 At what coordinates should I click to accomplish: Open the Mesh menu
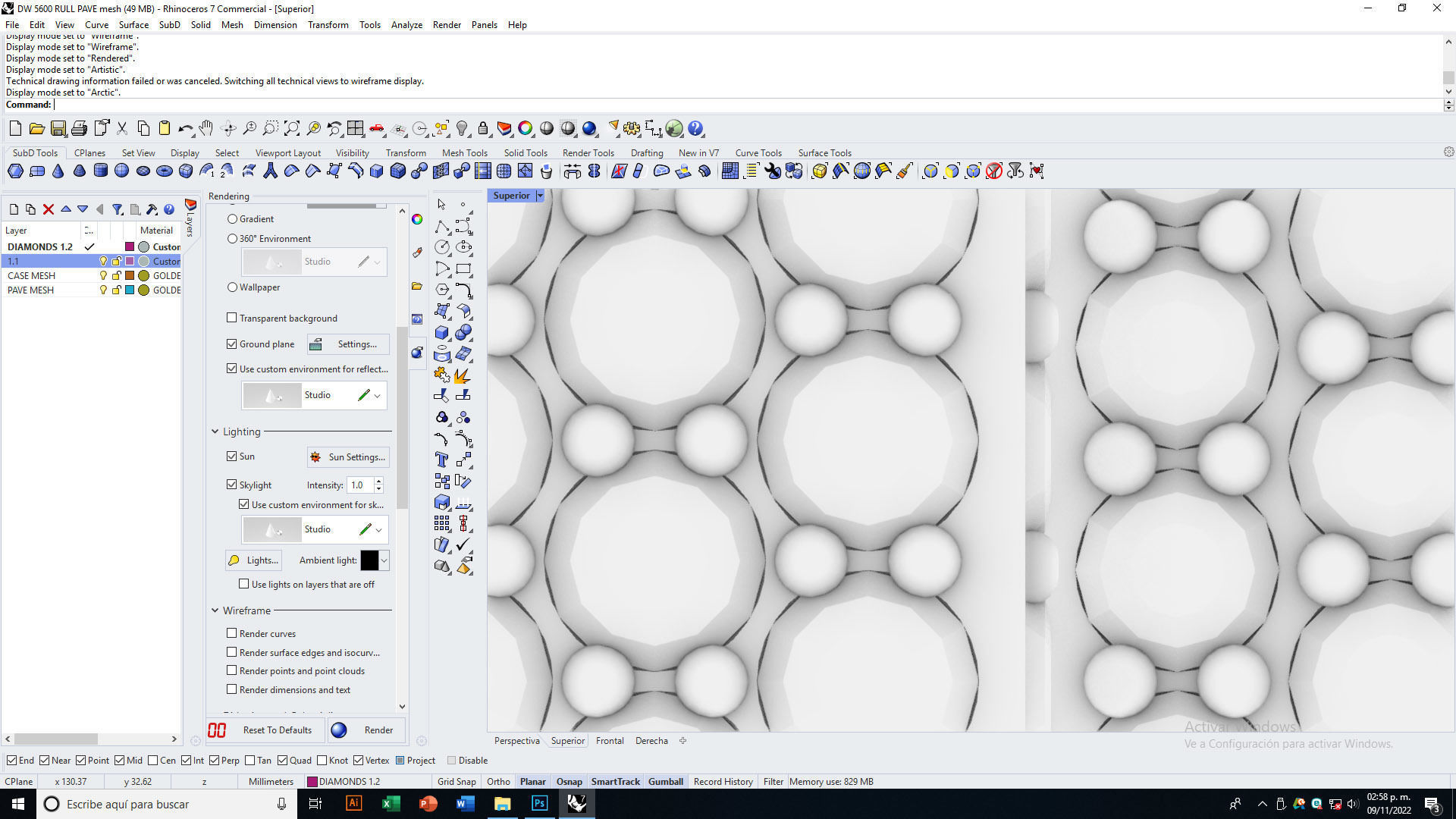point(232,25)
